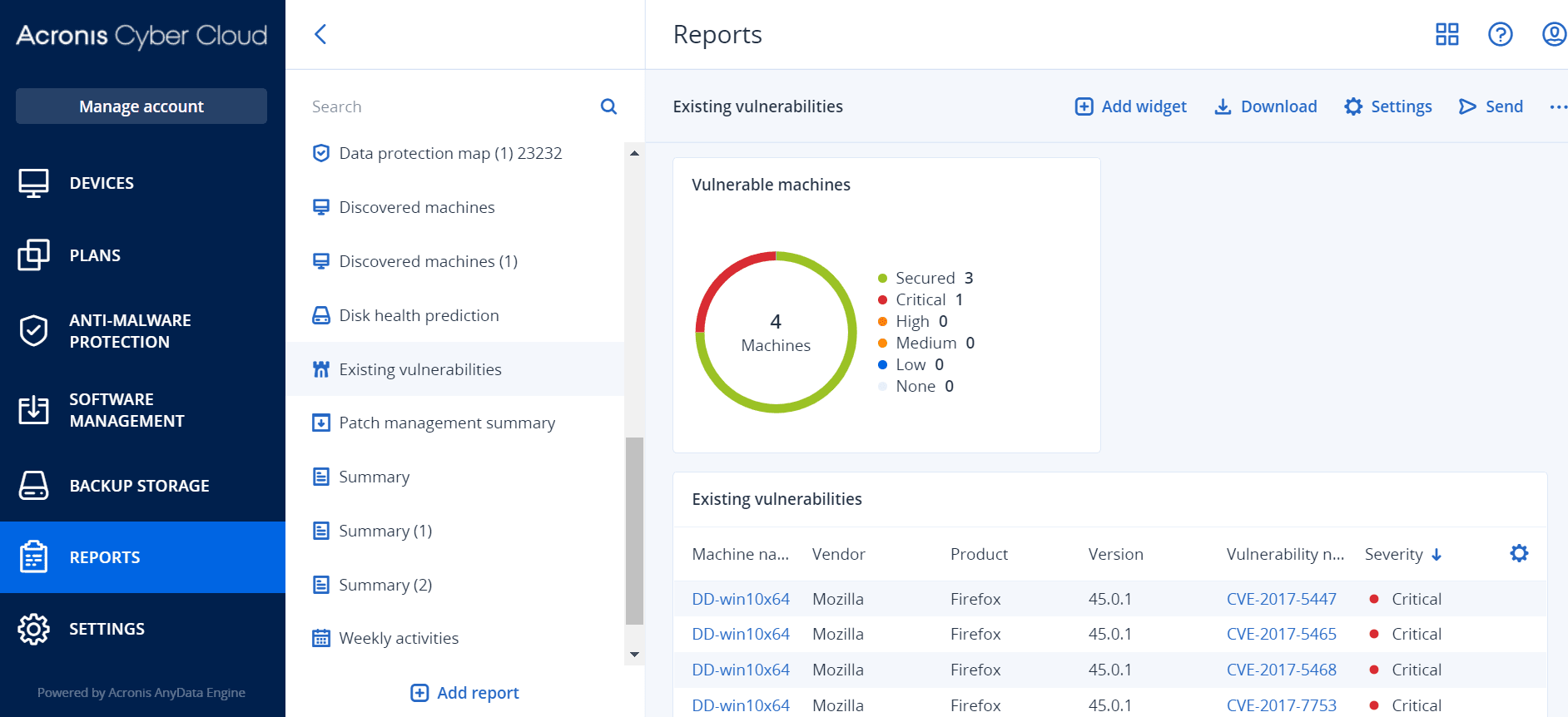1568x717 pixels.
Task: Click the Plans icon in sidebar
Action: (34, 255)
